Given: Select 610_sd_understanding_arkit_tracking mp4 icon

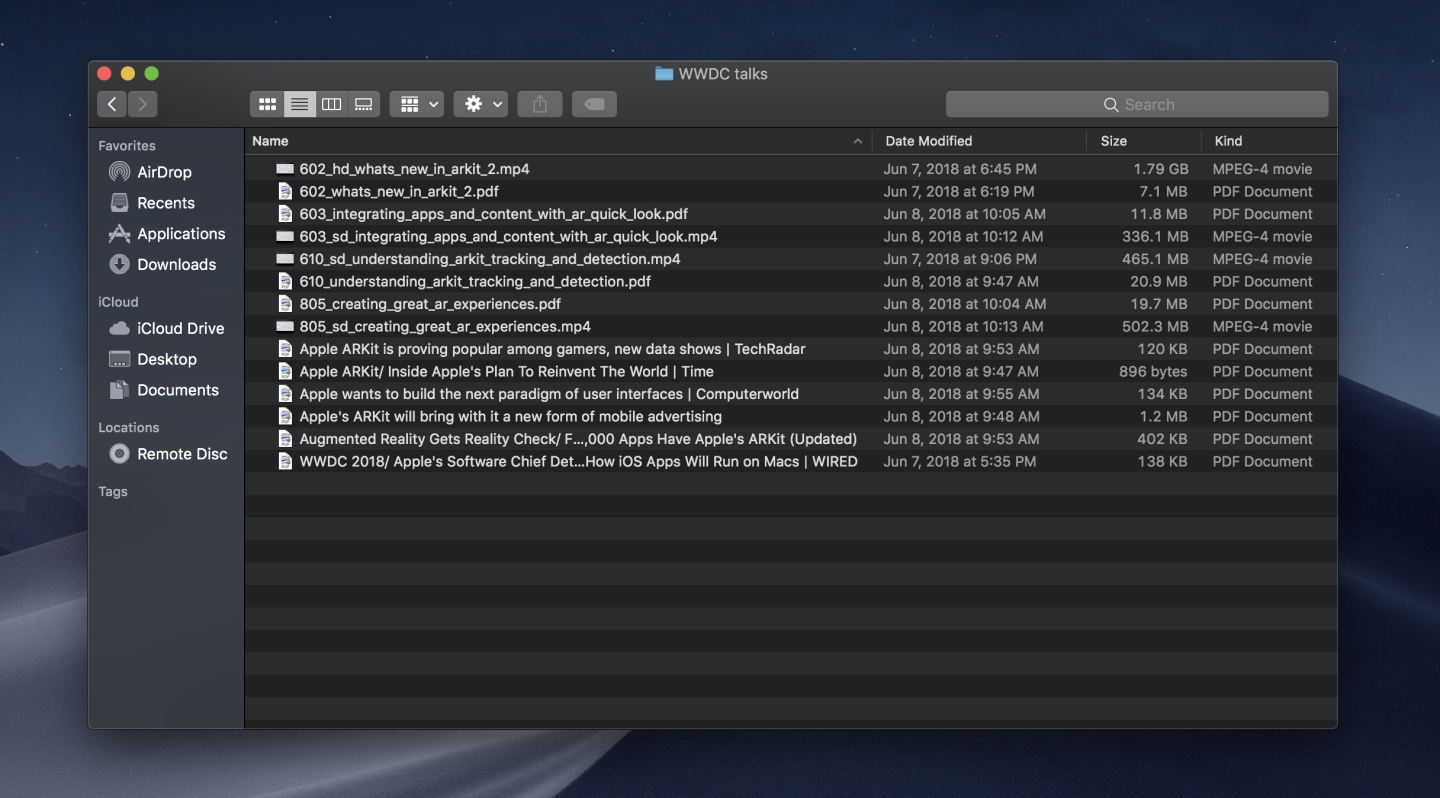Looking at the screenshot, I should tap(285, 259).
